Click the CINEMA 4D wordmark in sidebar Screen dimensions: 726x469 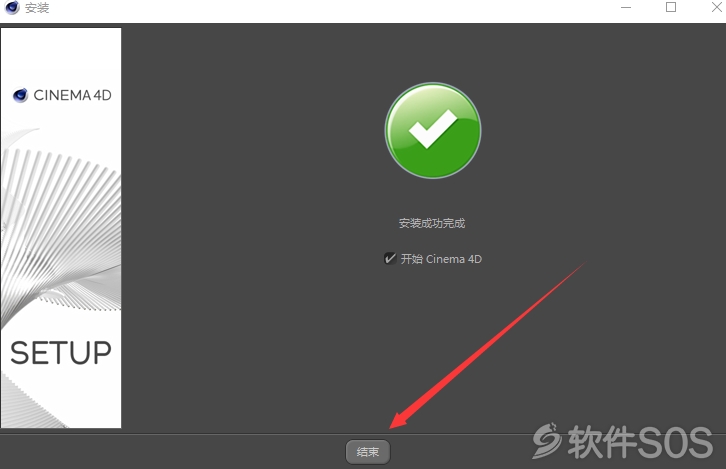73,95
